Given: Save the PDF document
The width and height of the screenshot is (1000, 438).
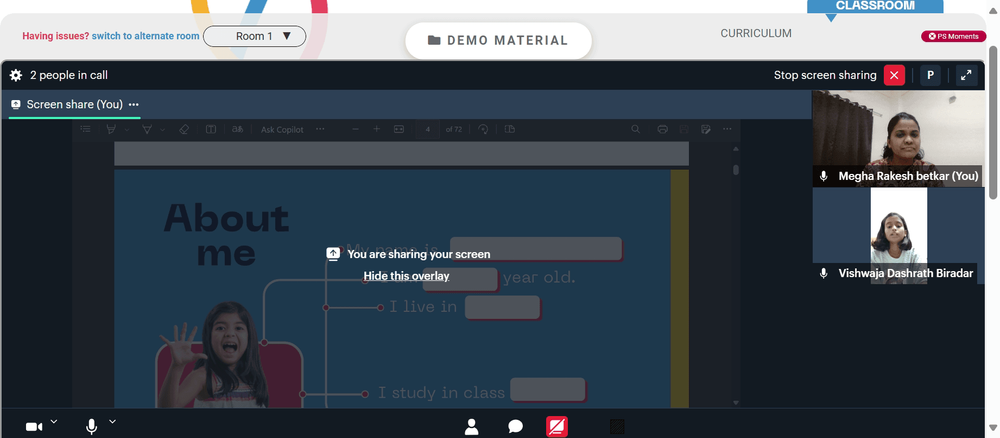Looking at the screenshot, I should click(x=684, y=129).
